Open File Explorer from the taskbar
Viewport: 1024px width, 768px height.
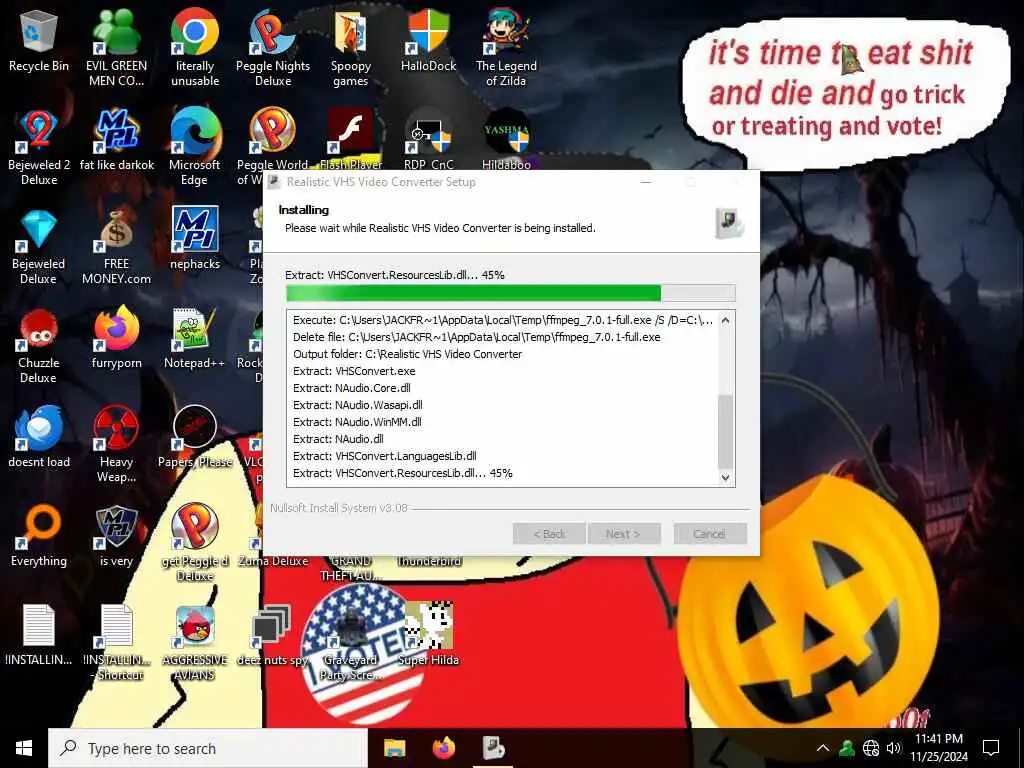tap(394, 748)
